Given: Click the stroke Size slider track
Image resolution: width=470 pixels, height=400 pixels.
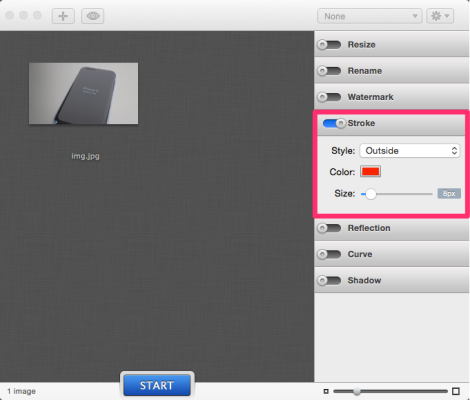Looking at the screenshot, I should point(397,194).
